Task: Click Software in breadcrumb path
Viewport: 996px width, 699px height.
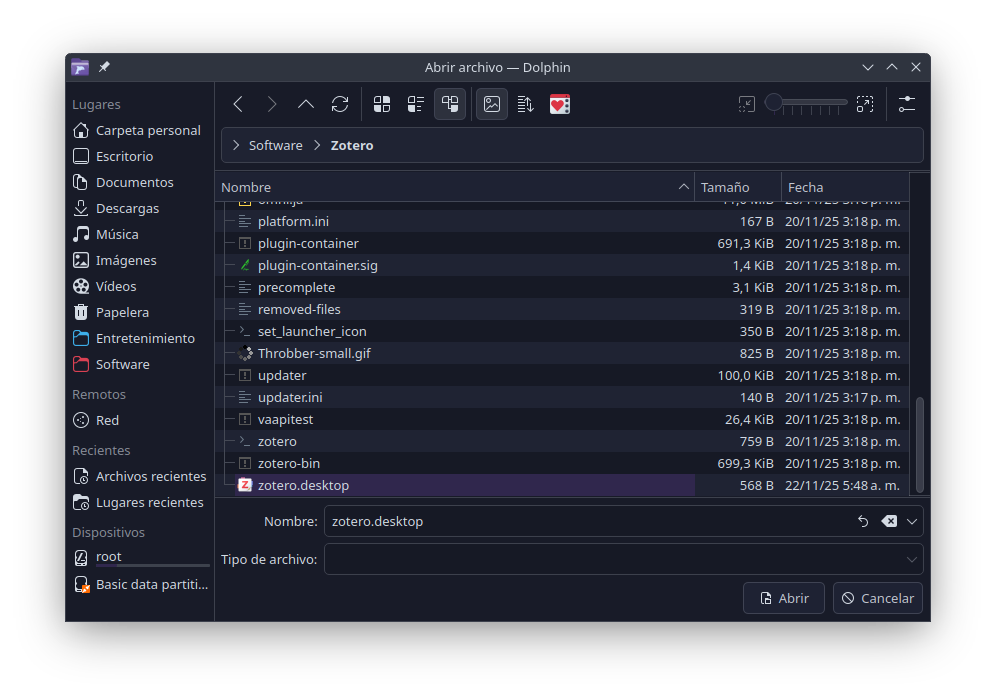Action: [276, 146]
